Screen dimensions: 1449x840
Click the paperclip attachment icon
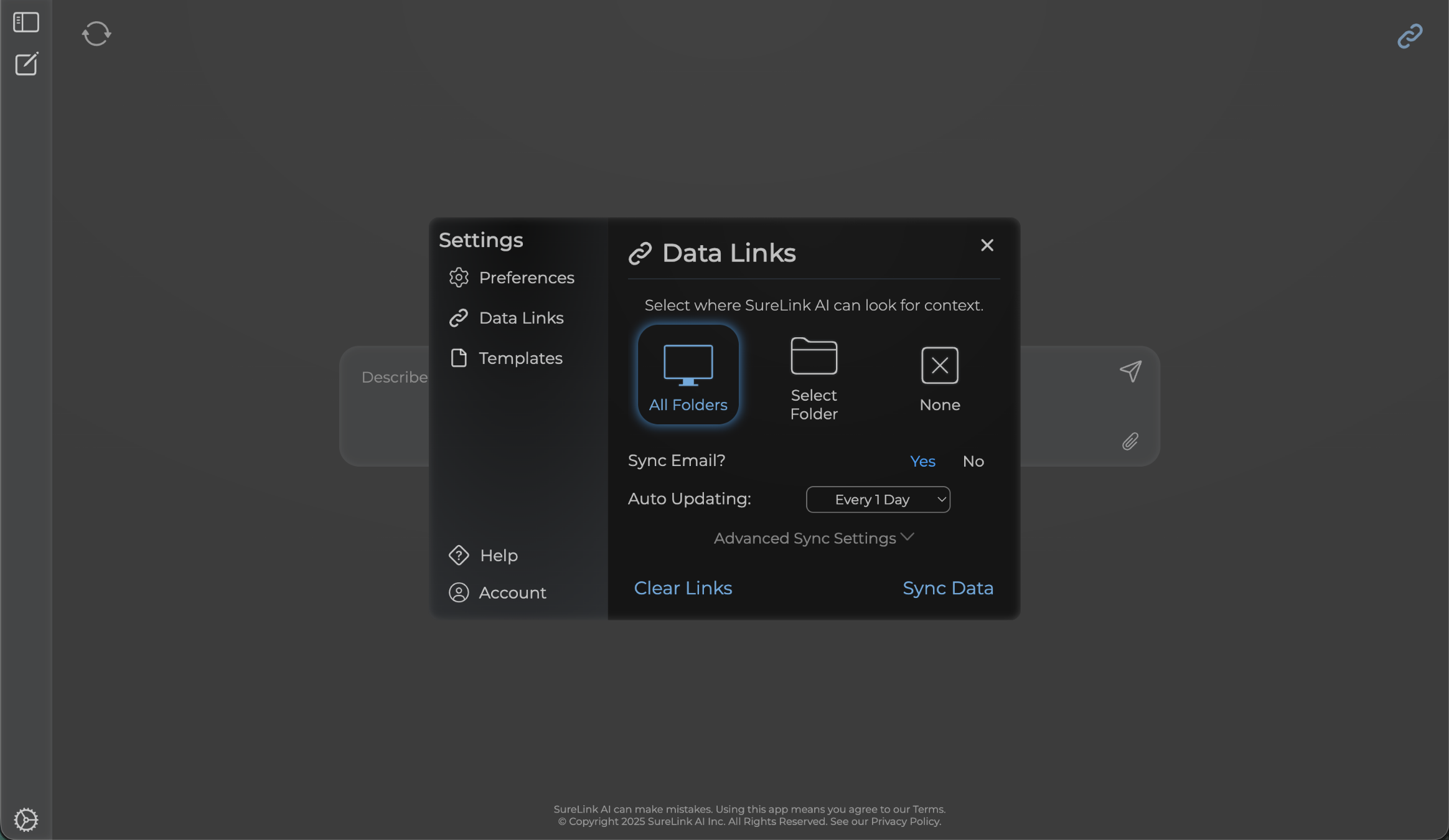[1130, 442]
